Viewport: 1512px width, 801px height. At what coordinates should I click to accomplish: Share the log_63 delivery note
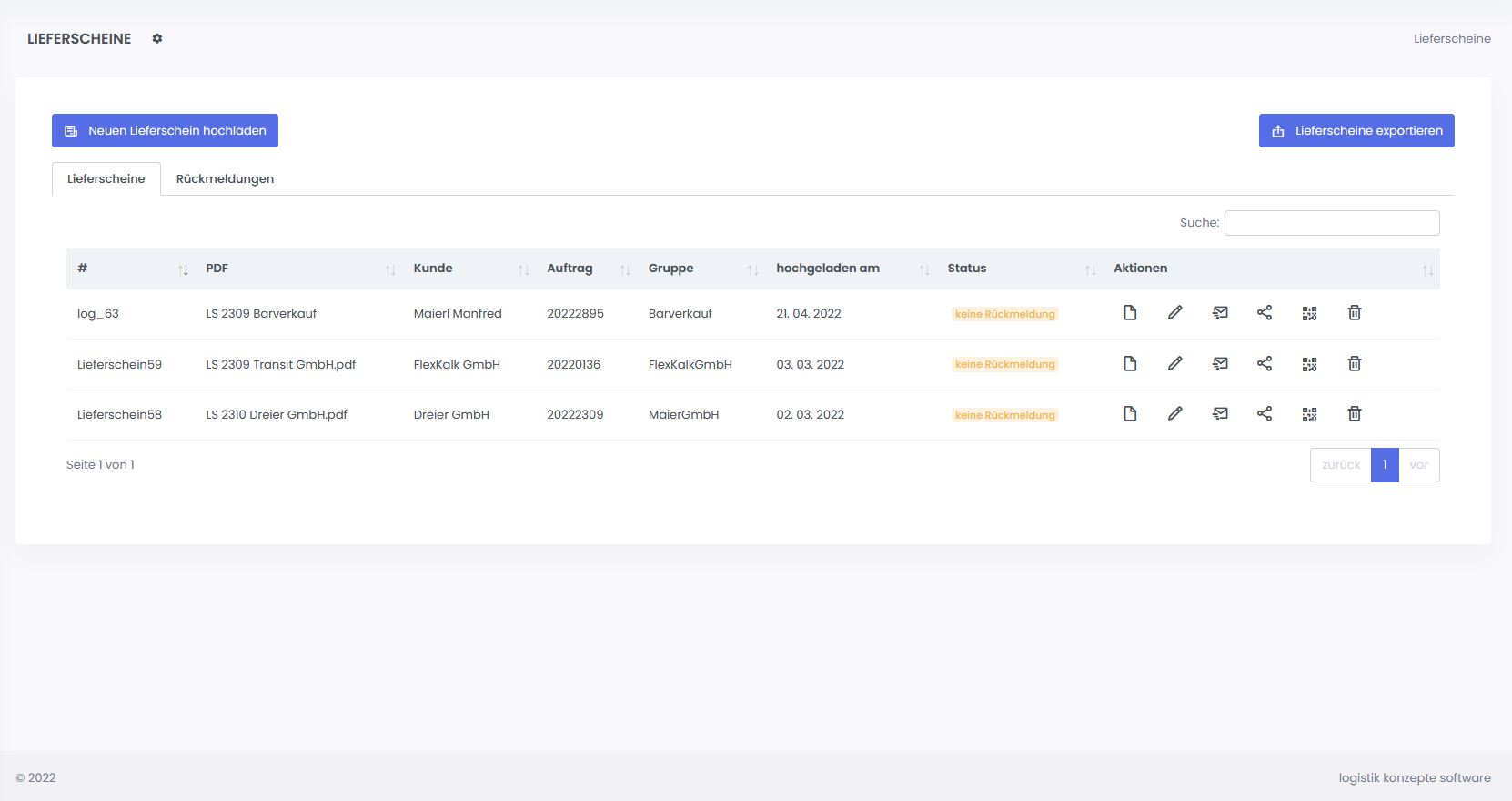tap(1265, 313)
